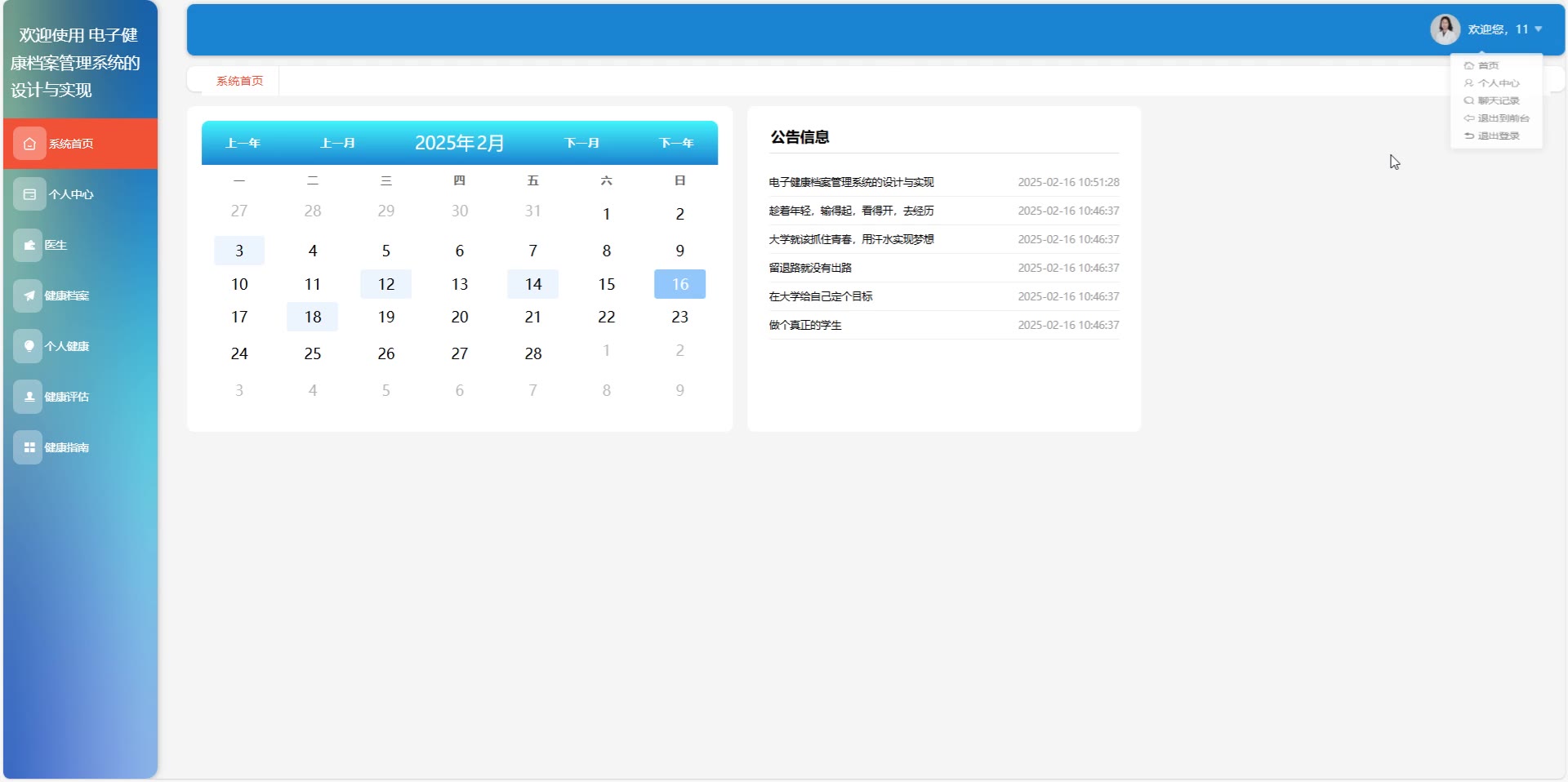
Task: Click the user avatar in header
Action: pyautogui.click(x=1445, y=29)
